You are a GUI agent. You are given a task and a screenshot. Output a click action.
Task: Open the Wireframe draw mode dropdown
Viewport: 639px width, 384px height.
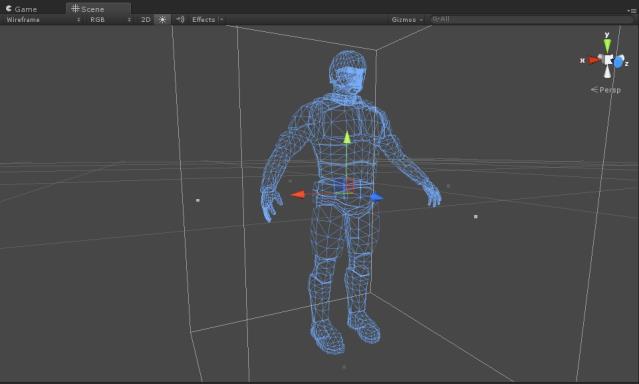pyautogui.click(x=42, y=20)
